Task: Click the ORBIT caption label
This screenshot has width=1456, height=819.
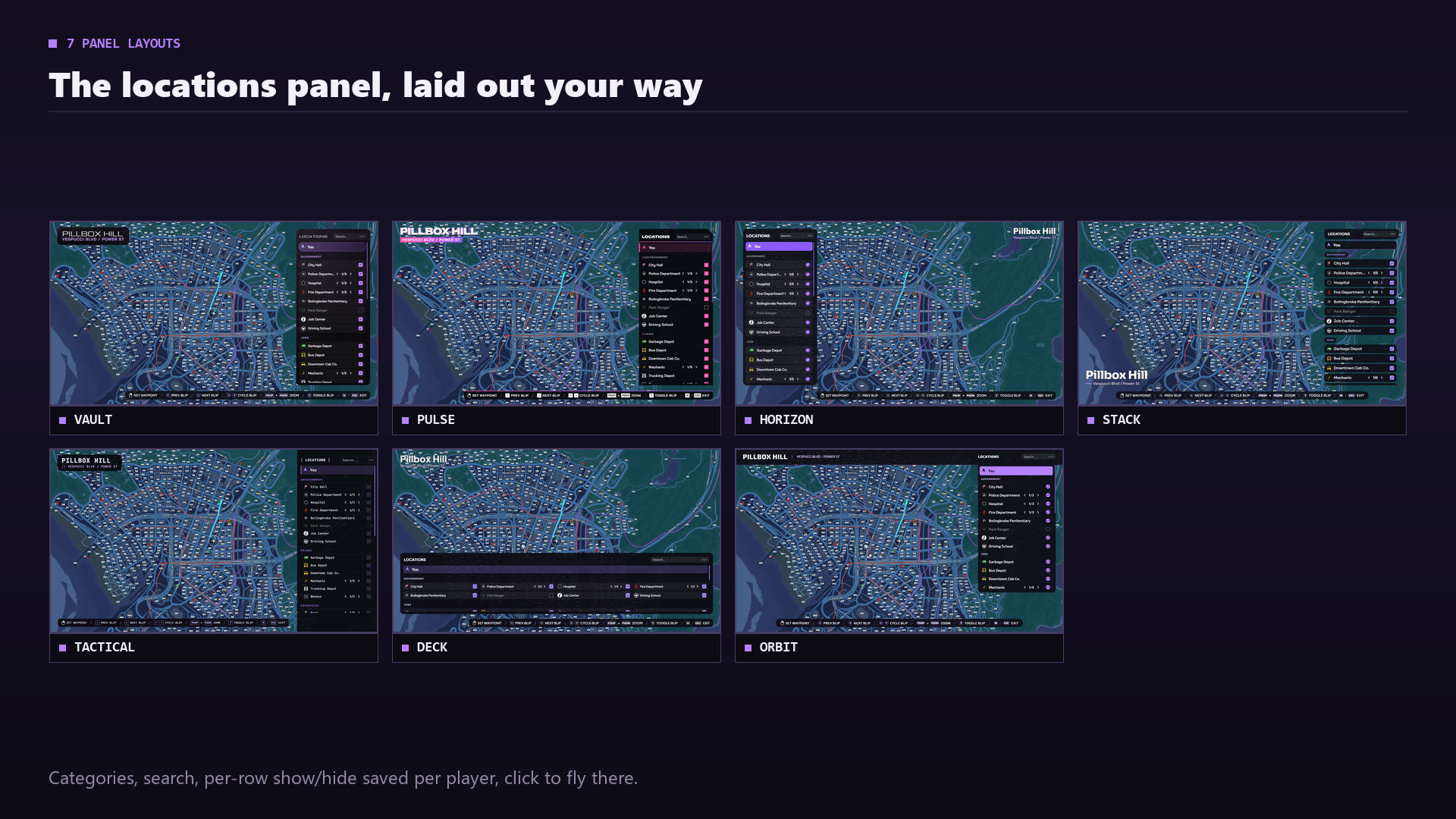Action: (779, 647)
